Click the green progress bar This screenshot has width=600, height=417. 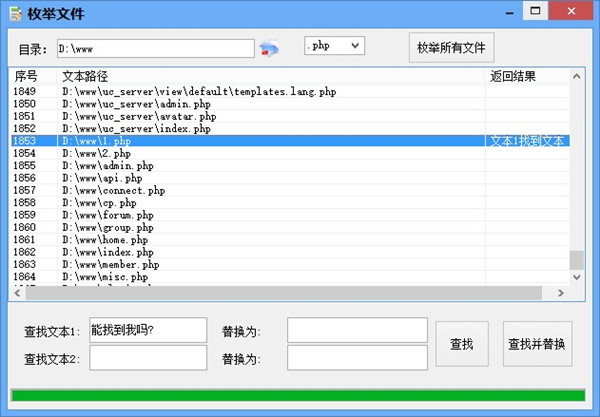(x=298, y=395)
